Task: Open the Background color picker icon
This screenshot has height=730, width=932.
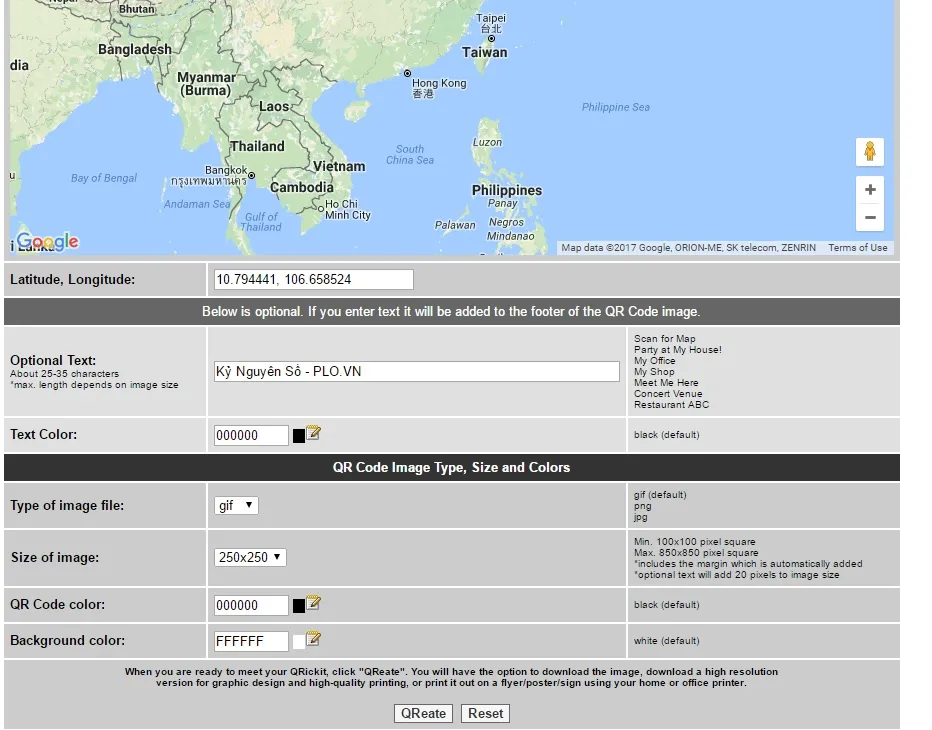Action: (x=314, y=639)
